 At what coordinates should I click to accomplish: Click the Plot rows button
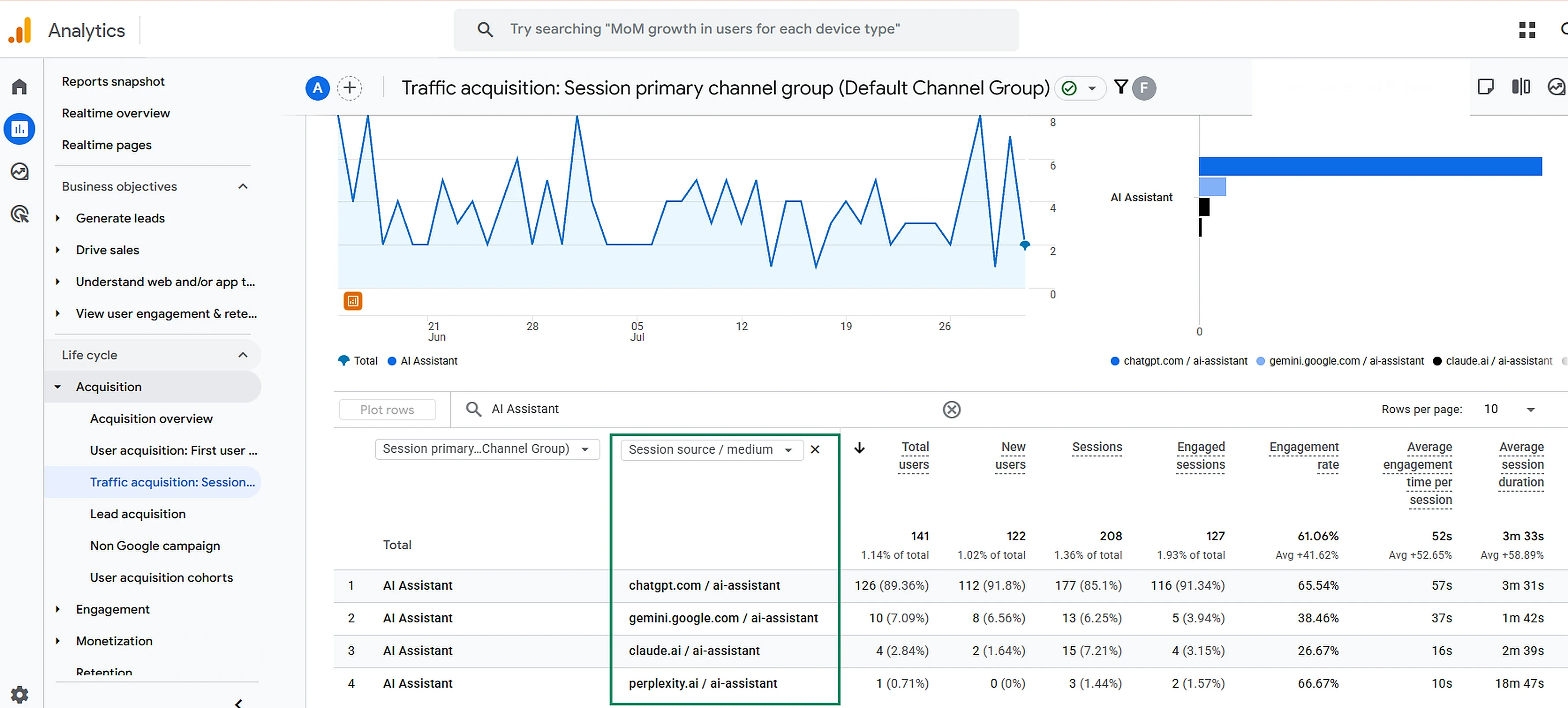coord(387,410)
